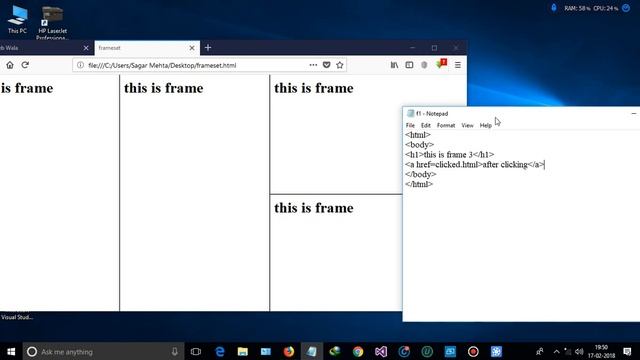Open a new tab with plus button
The width and height of the screenshot is (640, 360).
click(x=208, y=48)
